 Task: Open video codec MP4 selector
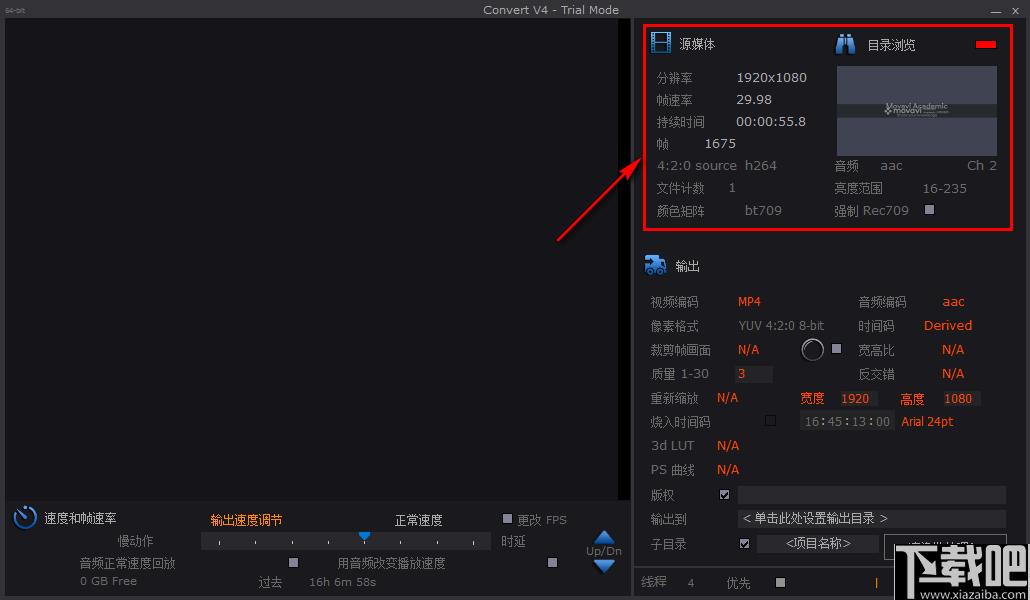click(x=749, y=301)
